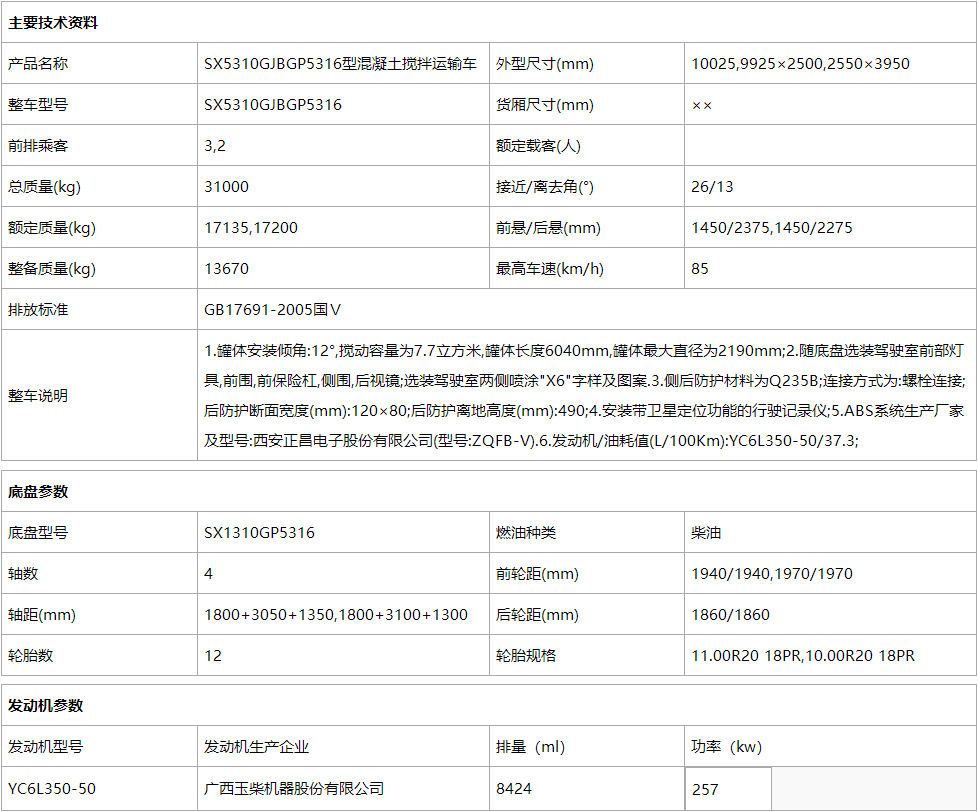Click the 前轮距(mm) label

point(537,574)
